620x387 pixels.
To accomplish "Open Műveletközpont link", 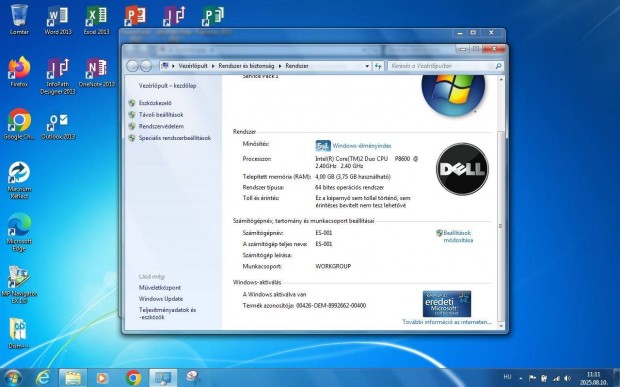I will coord(160,287).
